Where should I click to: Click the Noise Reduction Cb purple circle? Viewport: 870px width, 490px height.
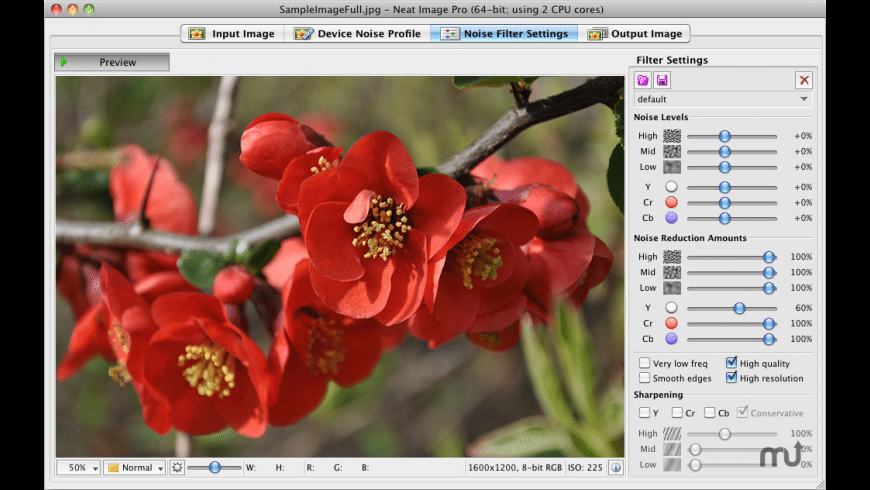(671, 339)
